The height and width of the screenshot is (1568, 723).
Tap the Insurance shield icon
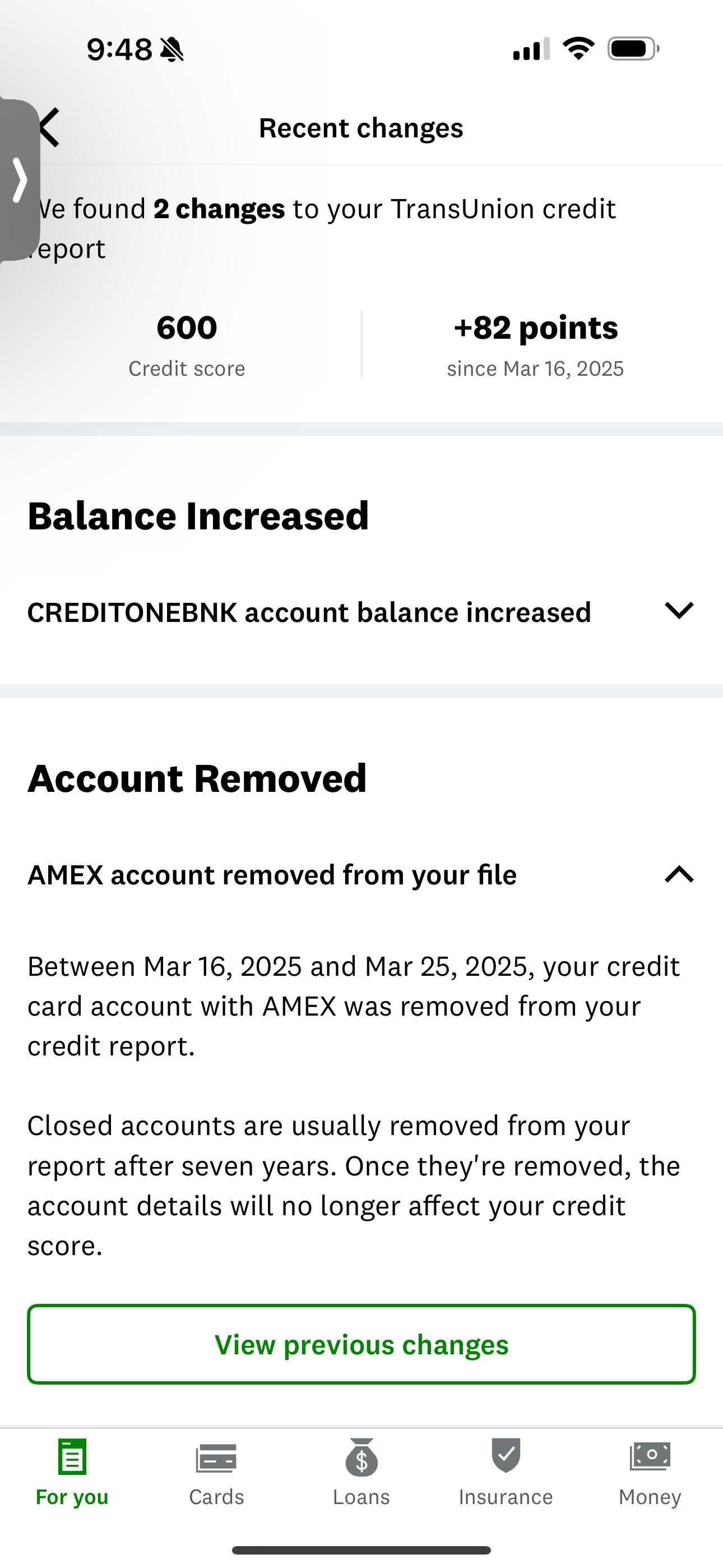(506, 1455)
